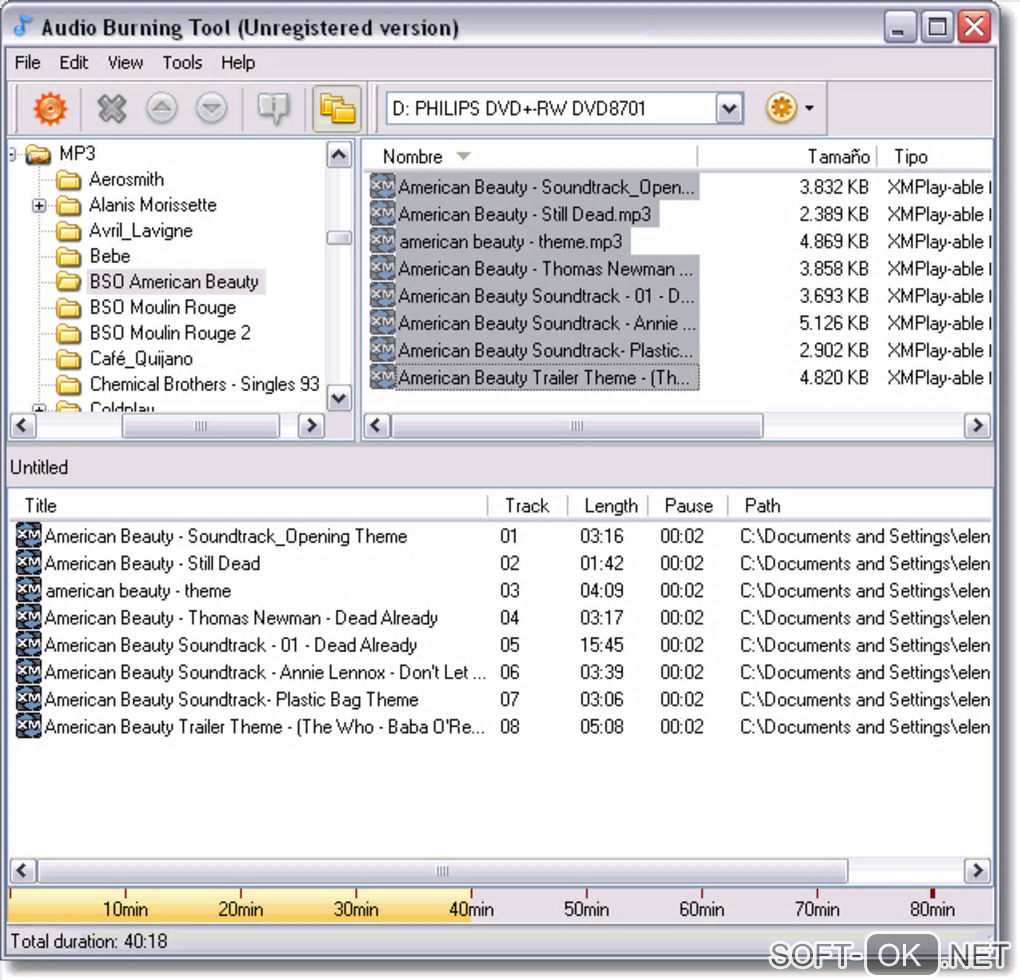
Task: Open the Edit menu
Action: click(74, 62)
